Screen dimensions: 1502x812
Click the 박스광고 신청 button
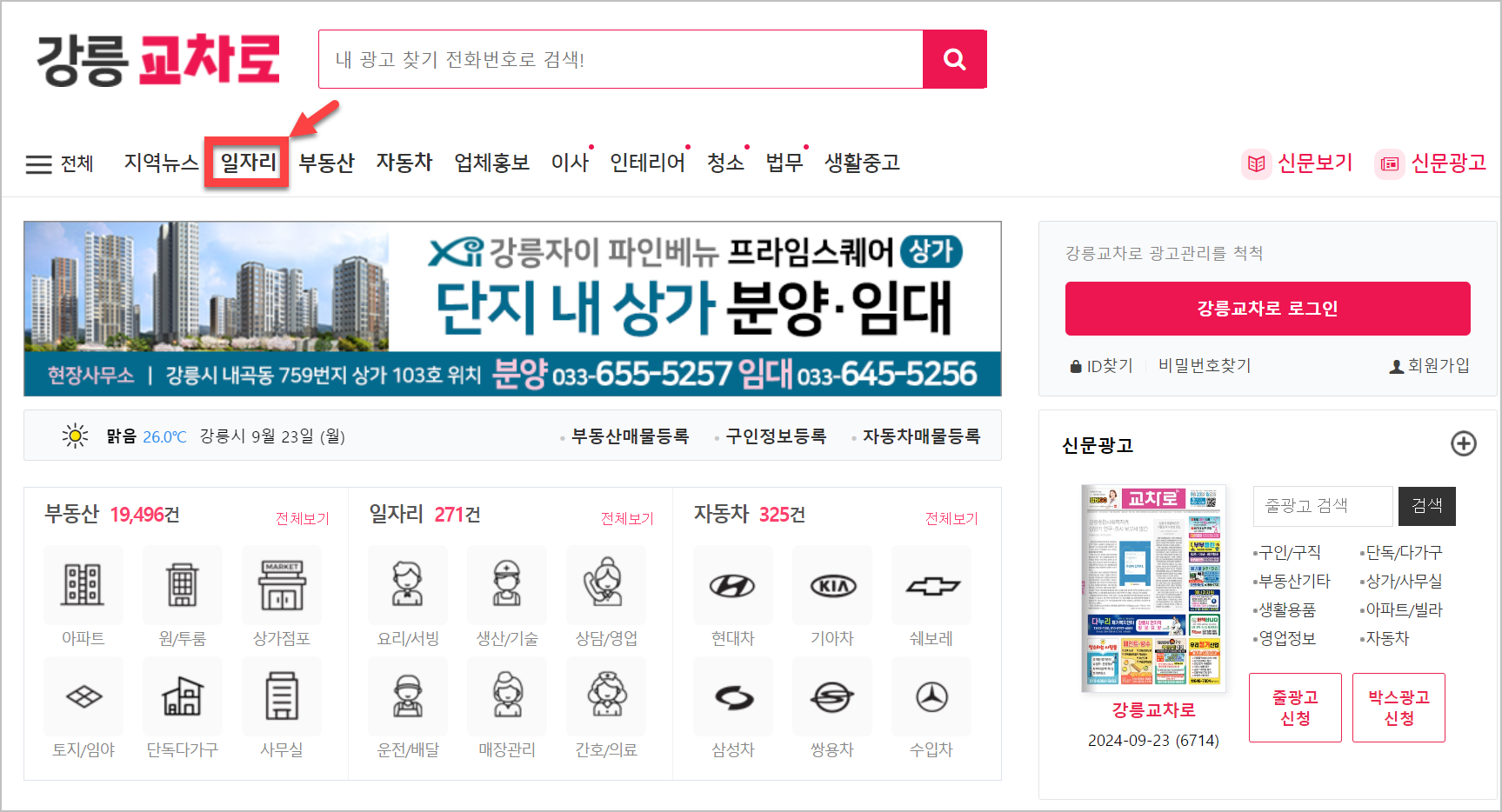click(x=1399, y=708)
